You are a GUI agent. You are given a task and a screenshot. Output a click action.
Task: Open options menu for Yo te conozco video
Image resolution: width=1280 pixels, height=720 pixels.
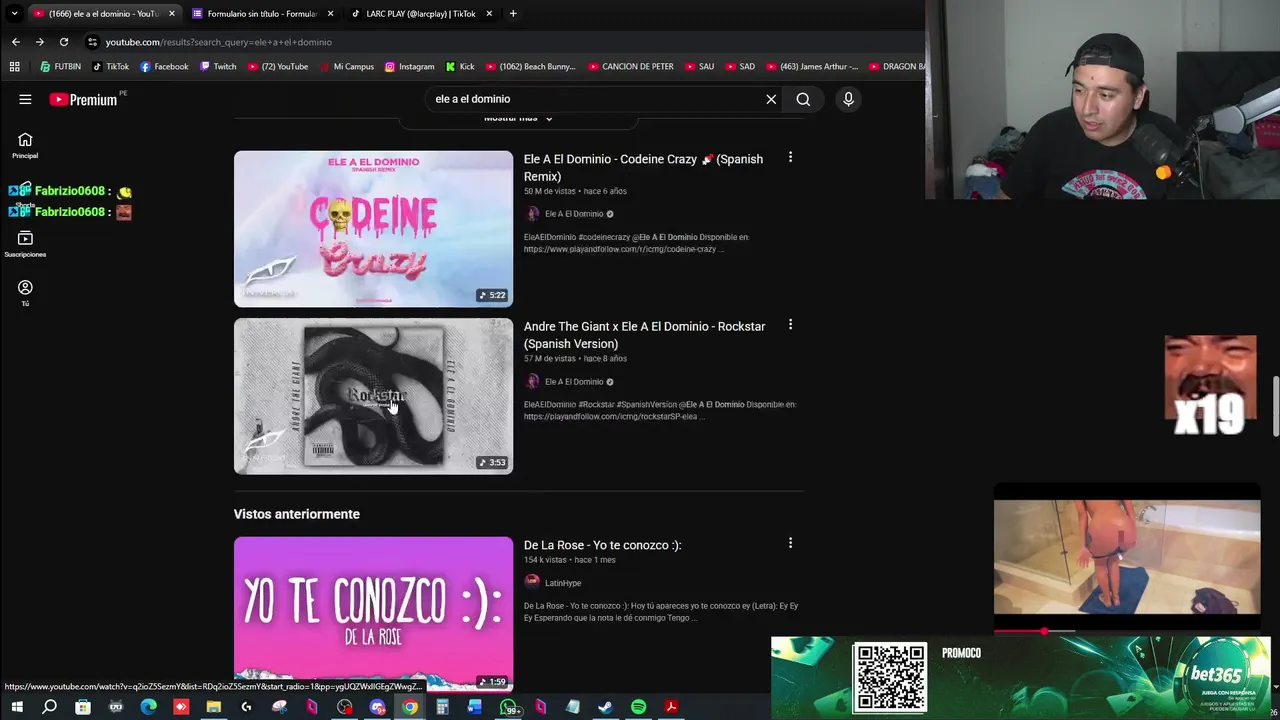click(790, 543)
